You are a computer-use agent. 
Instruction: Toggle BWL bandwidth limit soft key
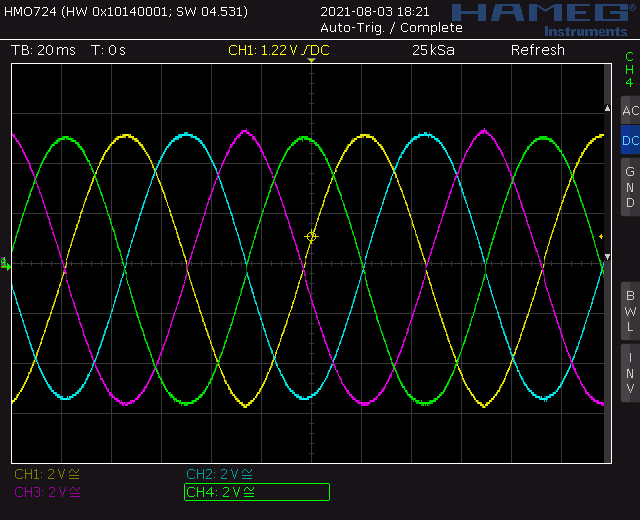tap(630, 311)
